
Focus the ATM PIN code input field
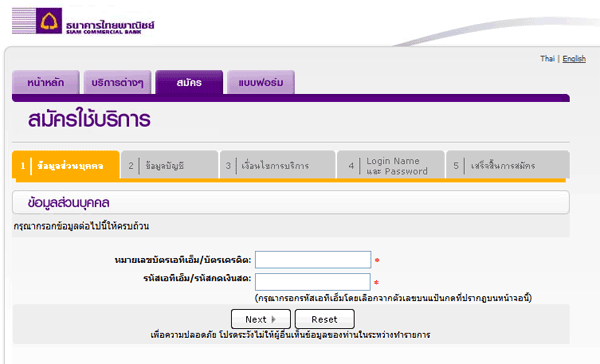pos(313,282)
